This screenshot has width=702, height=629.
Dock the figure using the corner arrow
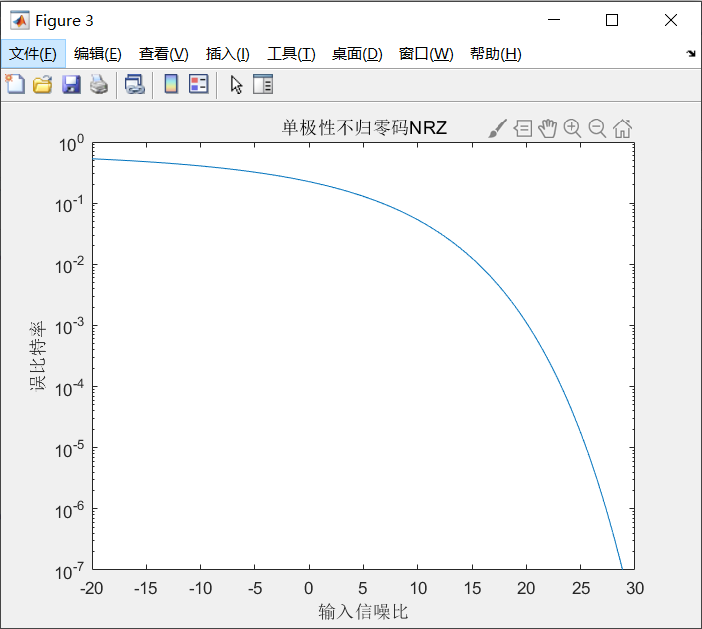tap(691, 54)
